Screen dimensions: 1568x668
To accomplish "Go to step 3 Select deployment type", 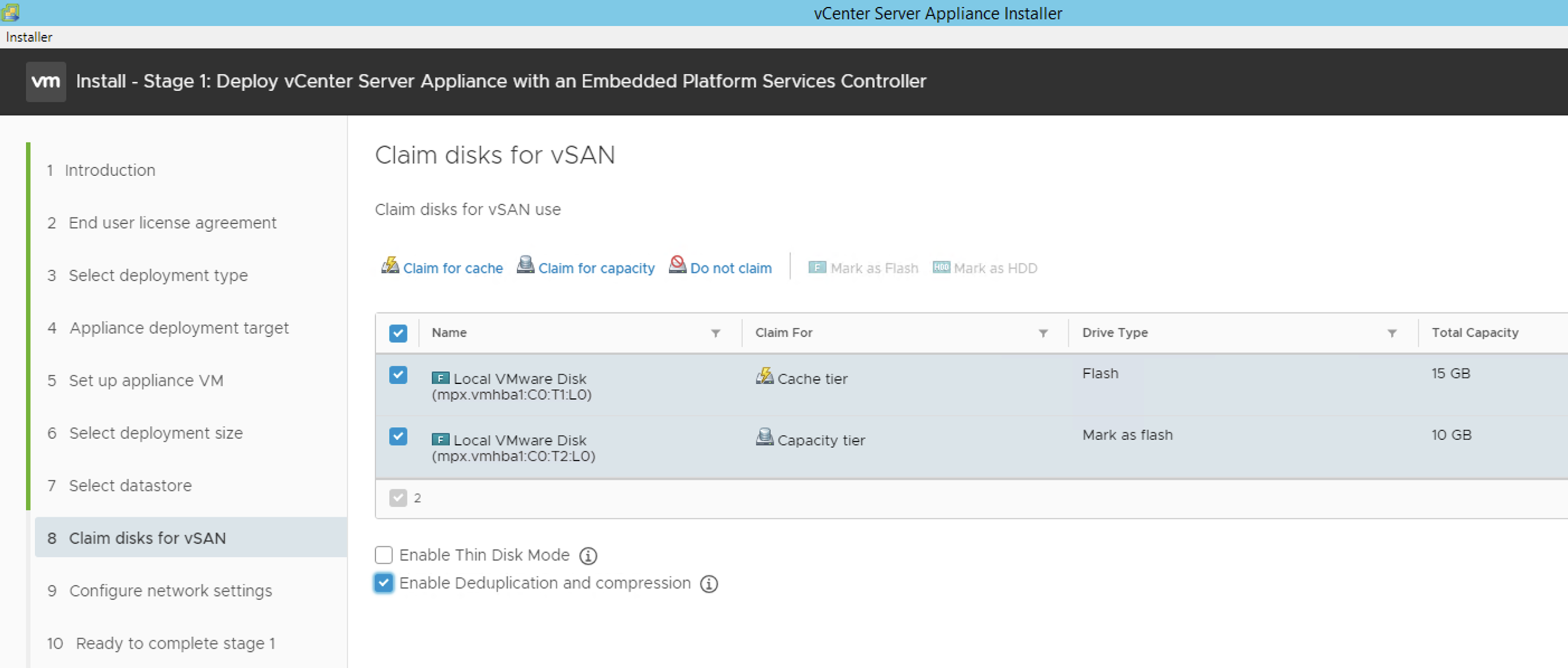I will tap(148, 275).
